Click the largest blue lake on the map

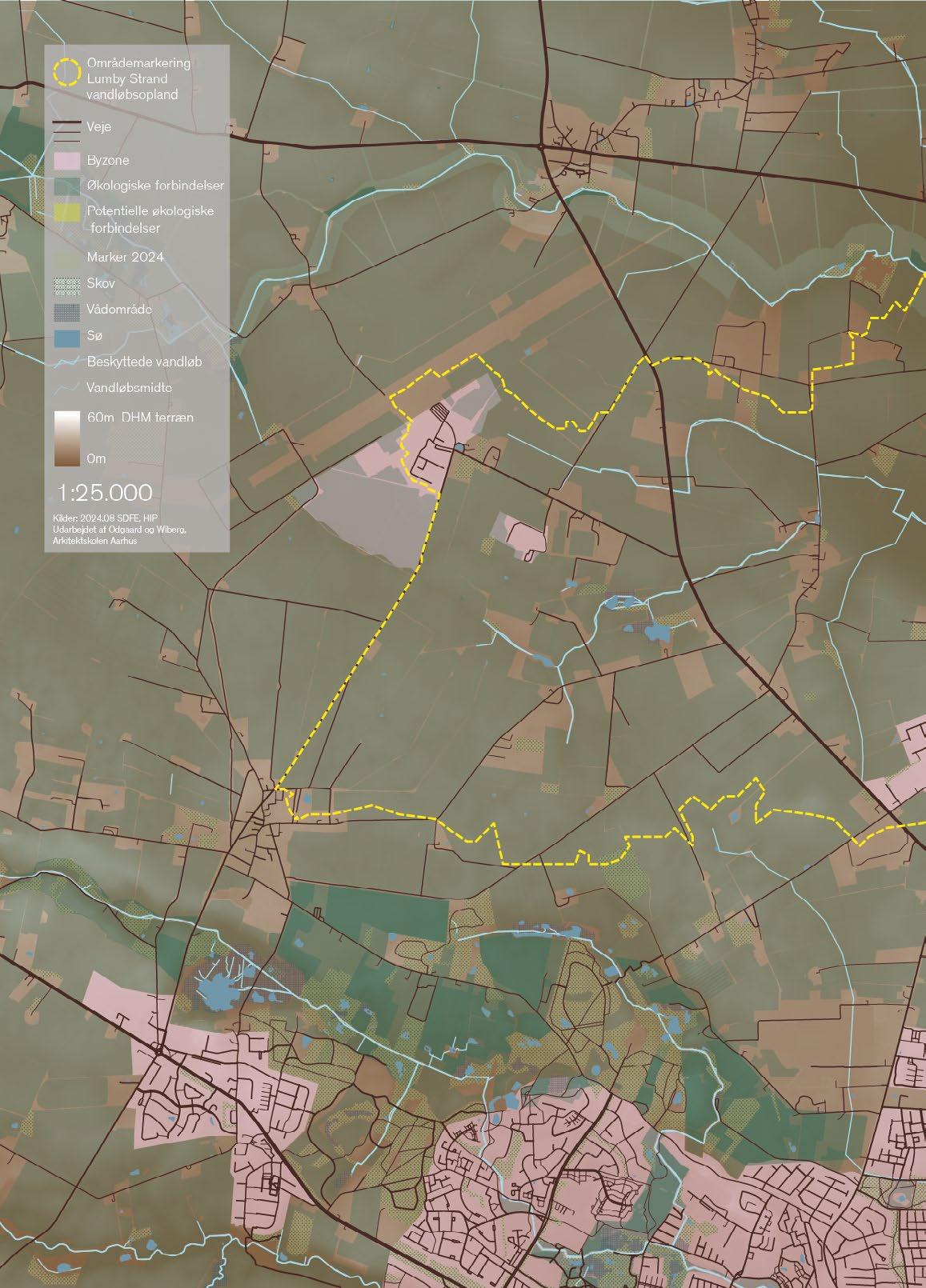tap(218, 993)
